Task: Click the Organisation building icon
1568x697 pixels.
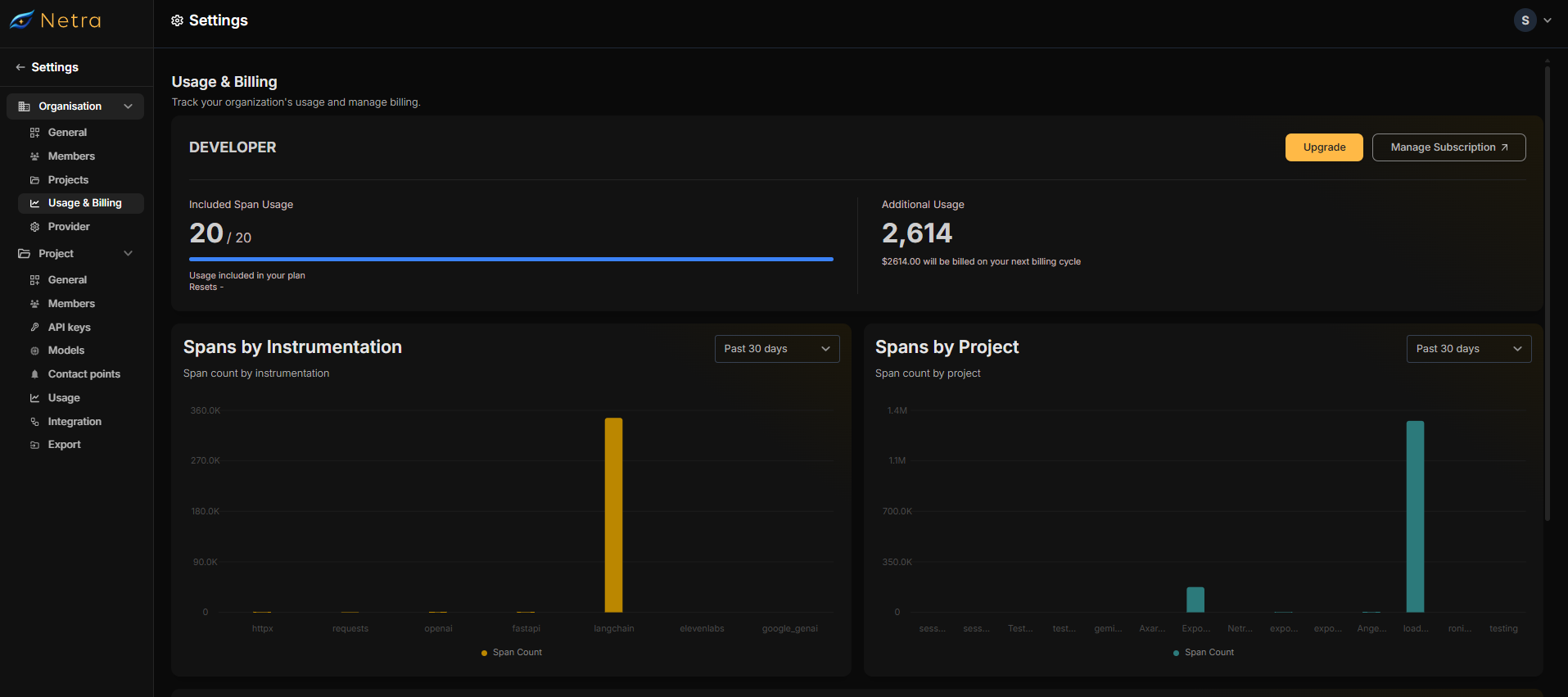Action: pos(24,106)
